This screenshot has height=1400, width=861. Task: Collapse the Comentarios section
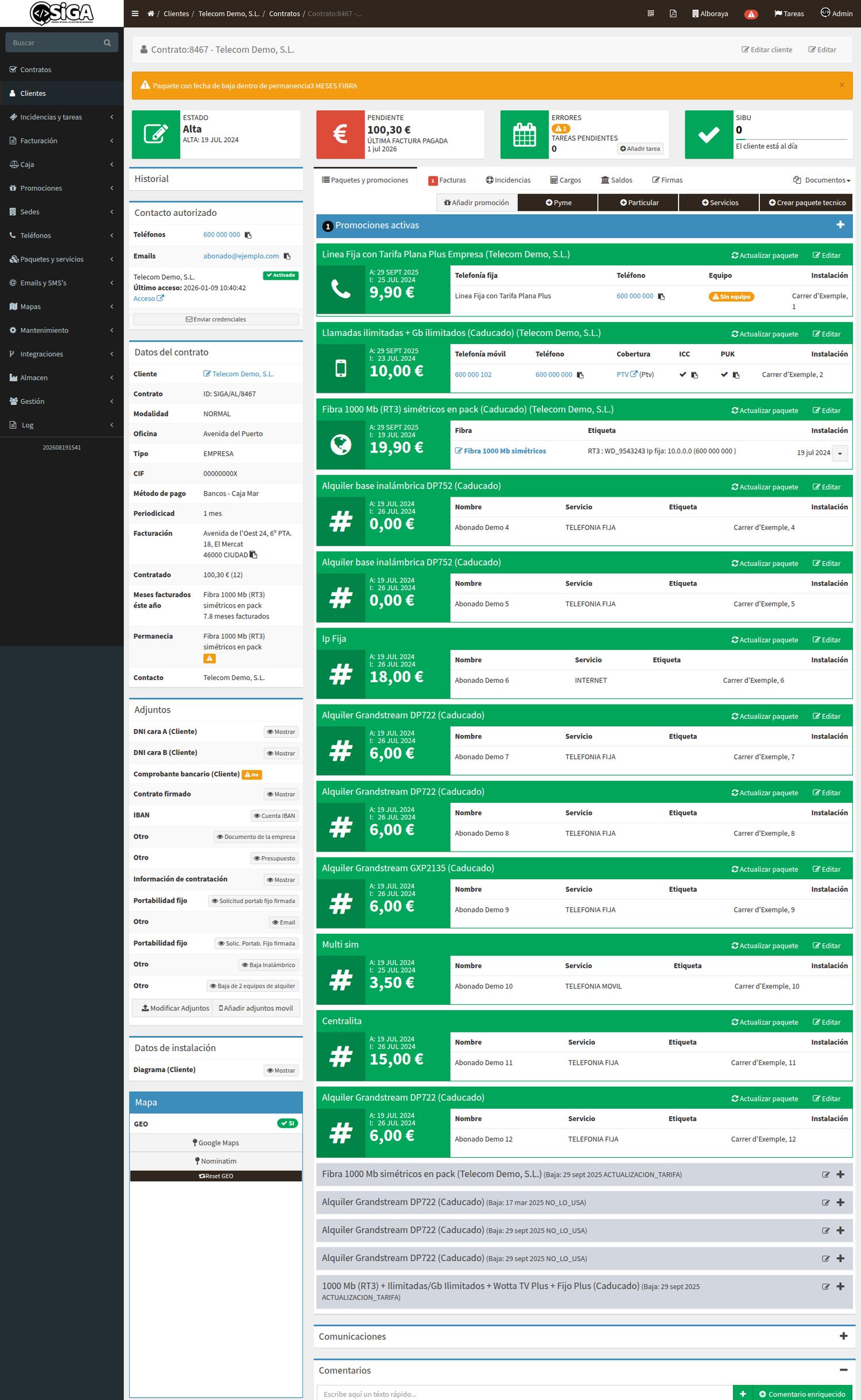tap(843, 1370)
